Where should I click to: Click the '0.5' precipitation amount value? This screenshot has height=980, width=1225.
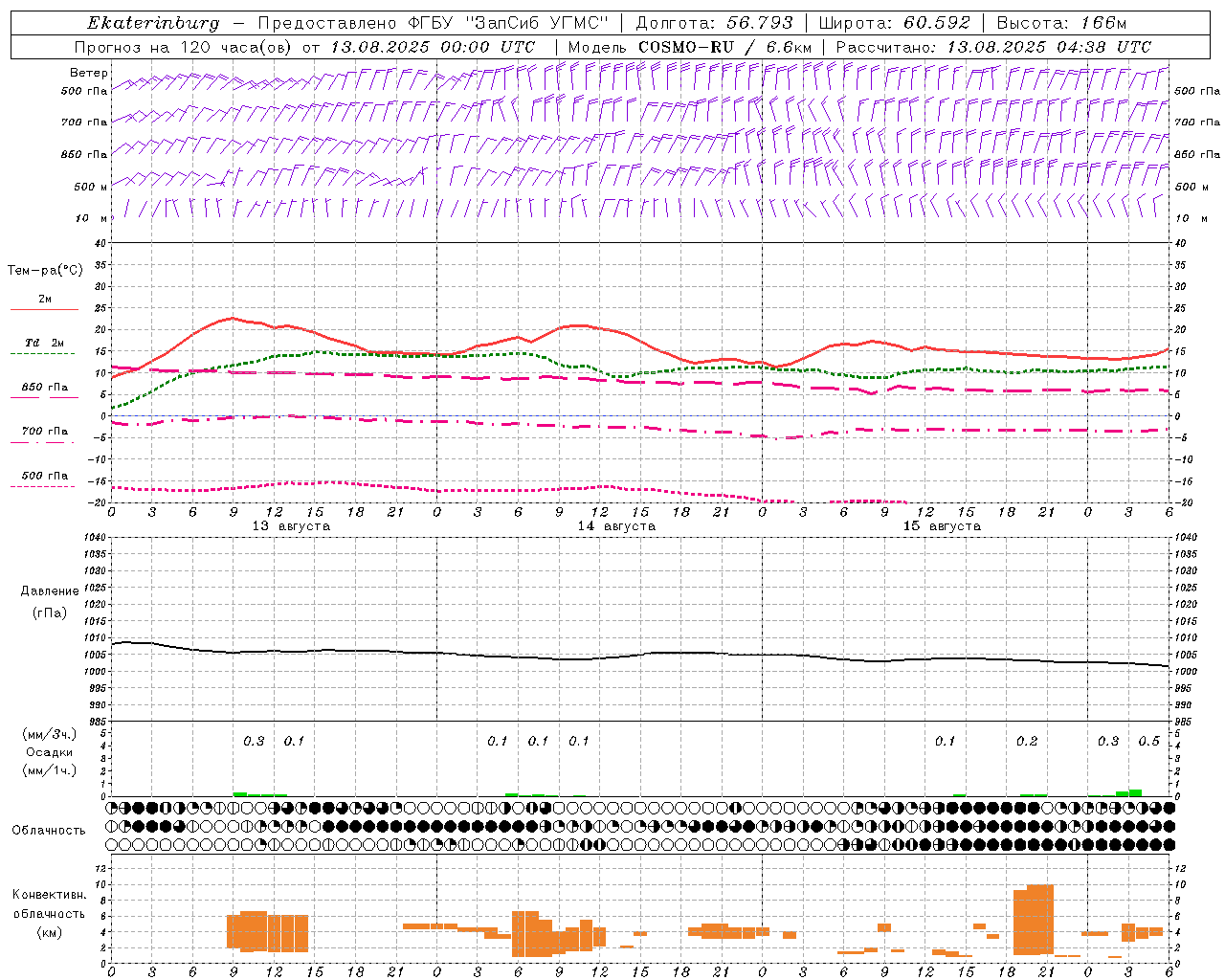tap(1148, 741)
